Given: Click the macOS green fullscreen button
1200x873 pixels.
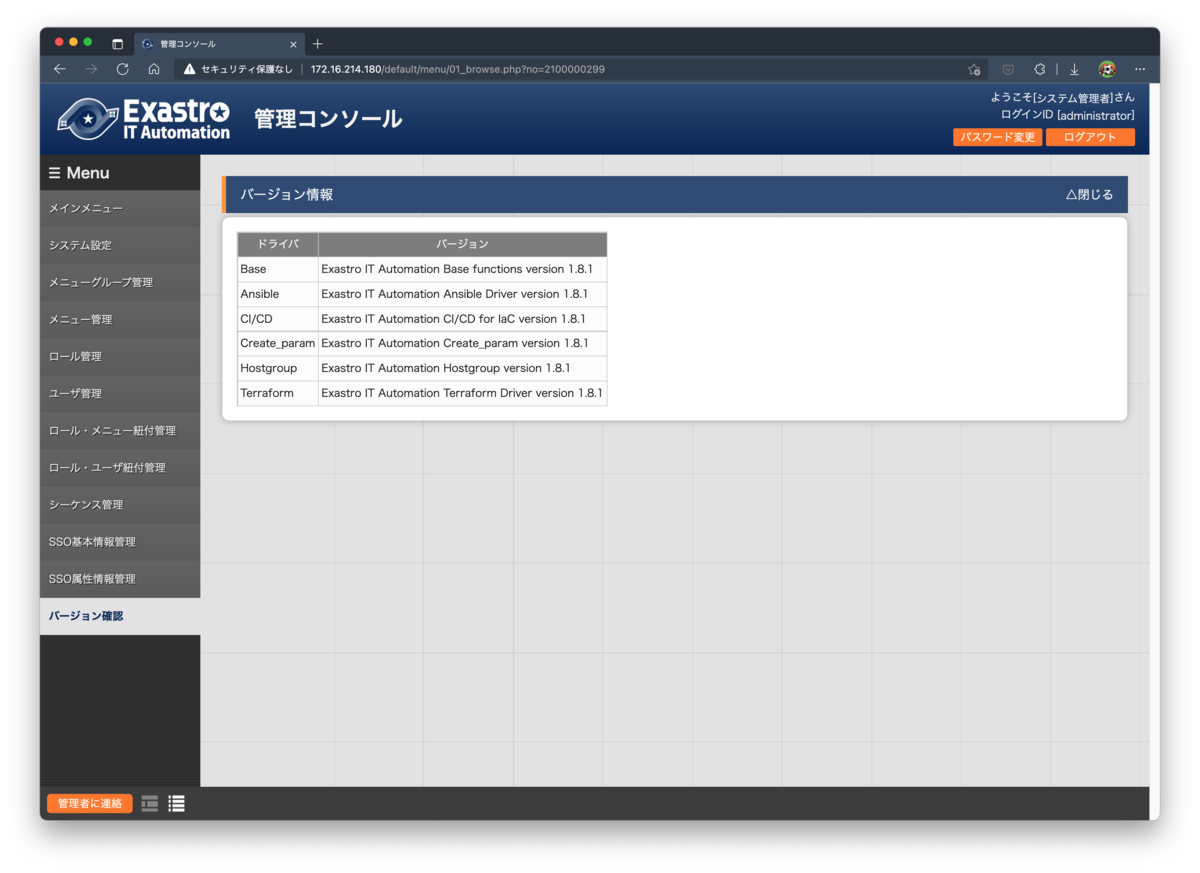Looking at the screenshot, I should point(88,42).
